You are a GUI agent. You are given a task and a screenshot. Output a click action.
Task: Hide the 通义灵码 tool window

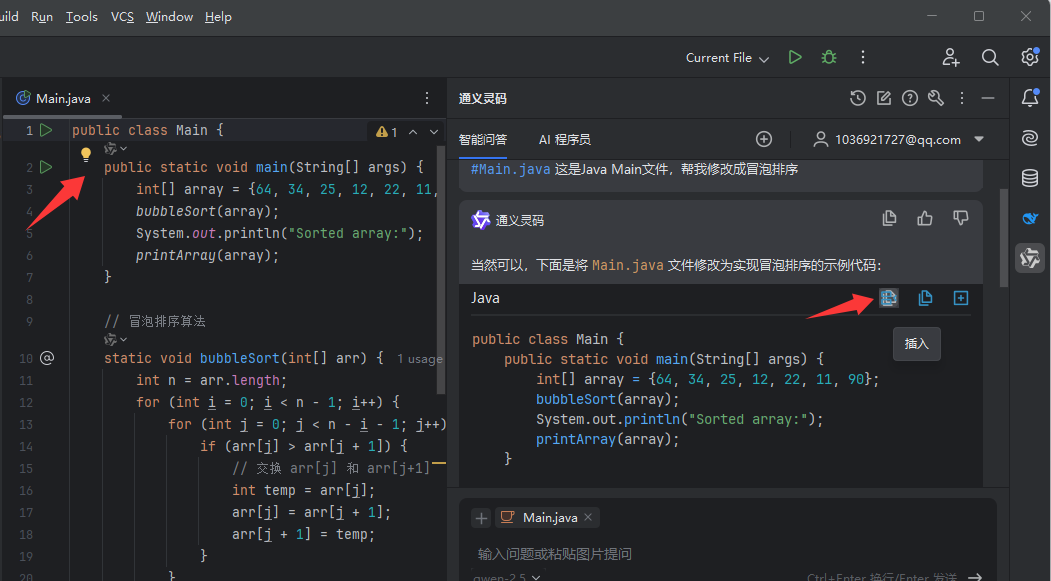[x=987, y=98]
